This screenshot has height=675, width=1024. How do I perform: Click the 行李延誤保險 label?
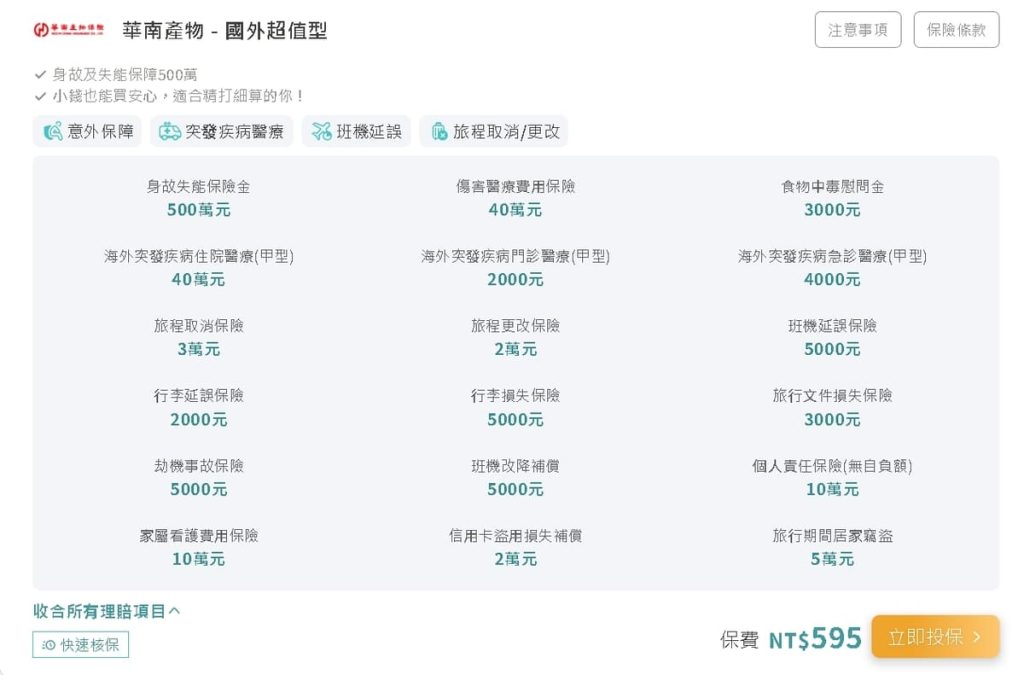coord(199,396)
